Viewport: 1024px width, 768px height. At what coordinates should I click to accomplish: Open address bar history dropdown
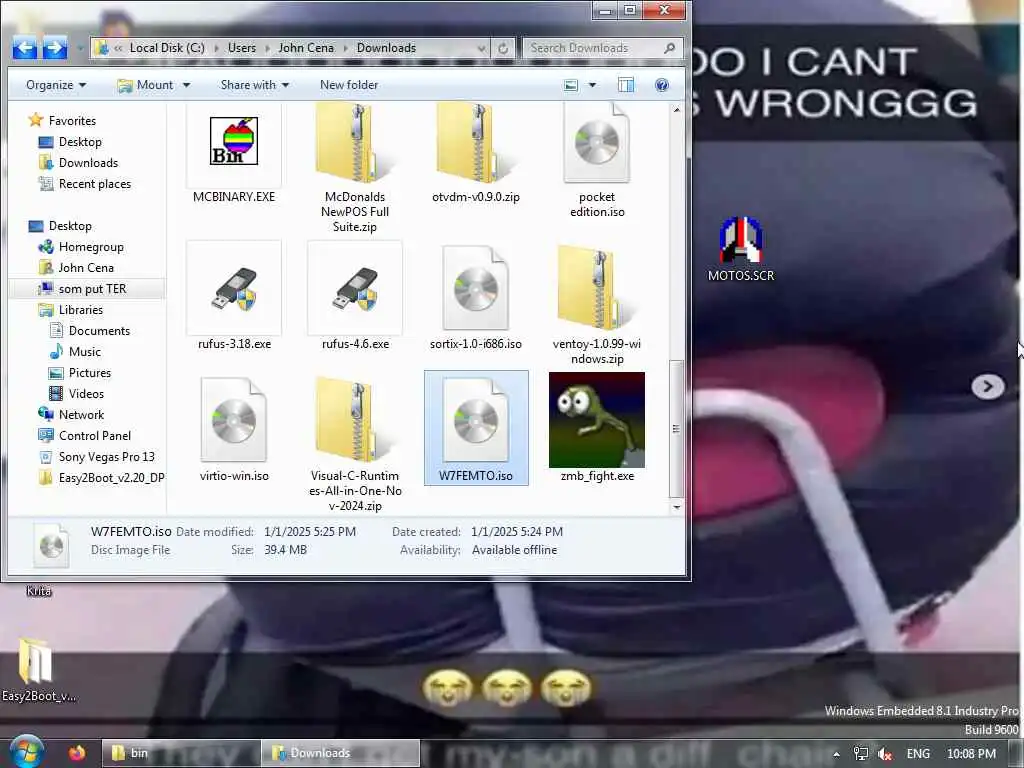point(482,48)
